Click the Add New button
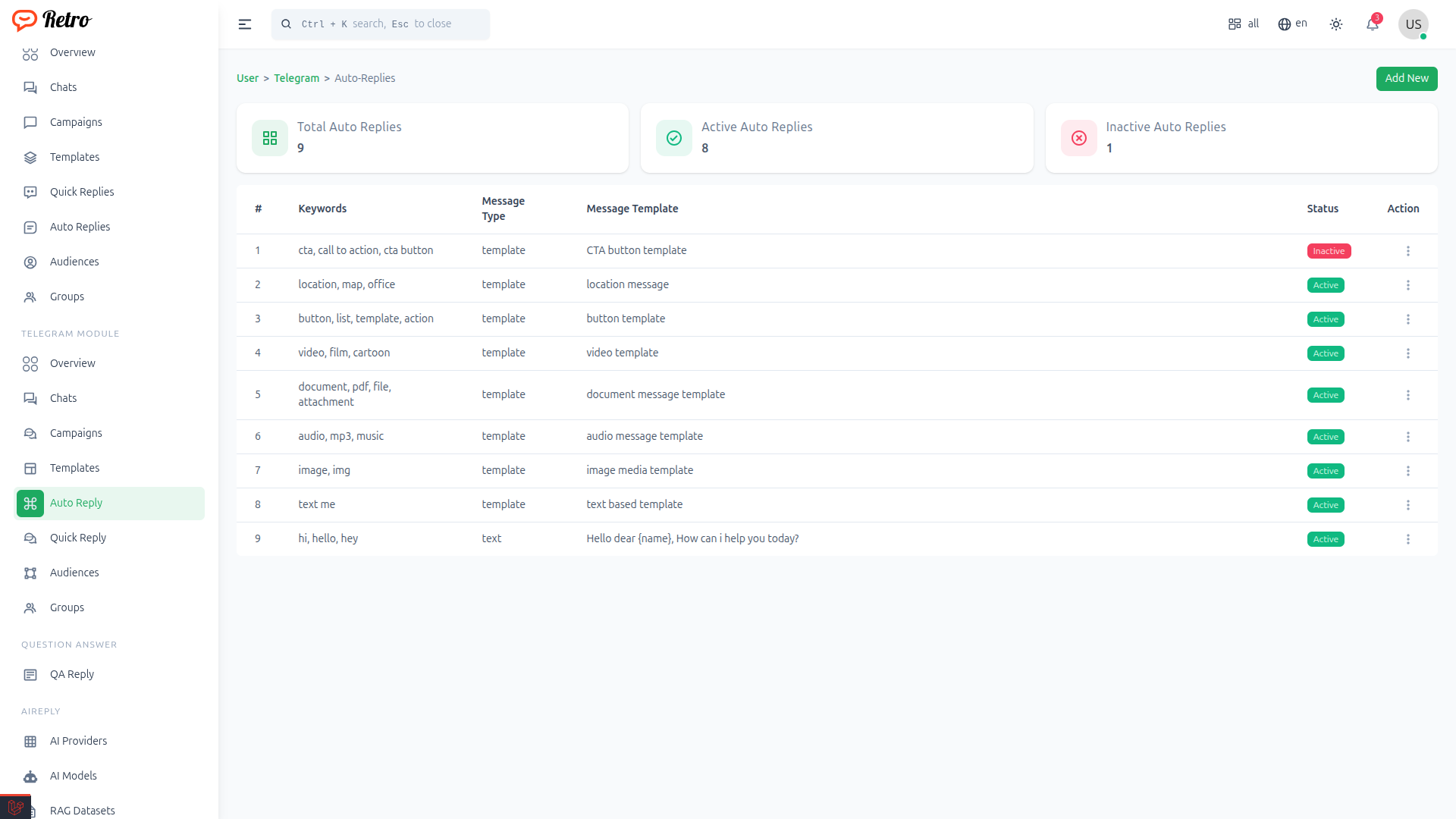This screenshot has width=1456, height=819. click(1407, 78)
